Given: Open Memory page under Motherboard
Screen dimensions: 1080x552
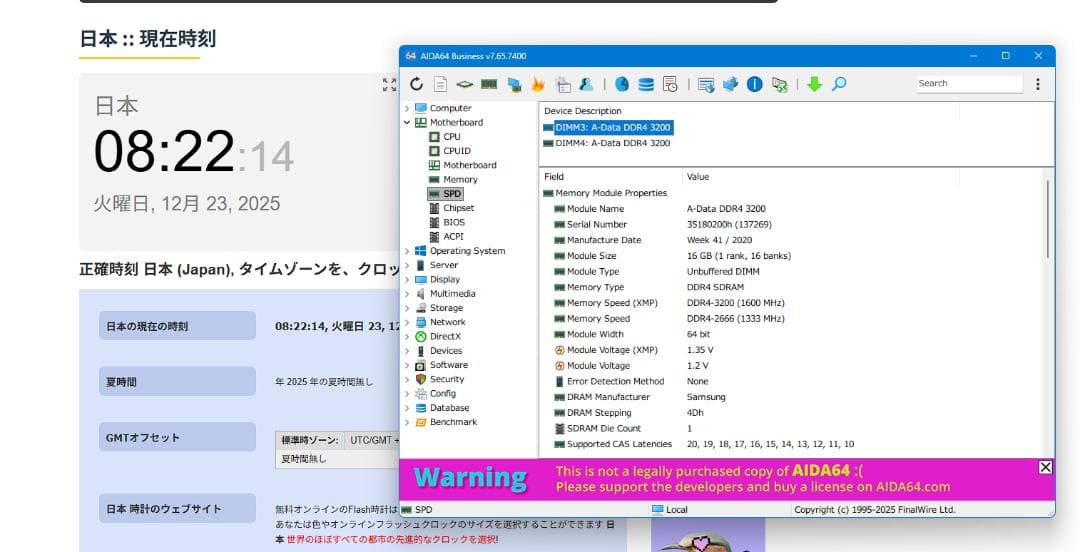Looking at the screenshot, I should click(460, 179).
